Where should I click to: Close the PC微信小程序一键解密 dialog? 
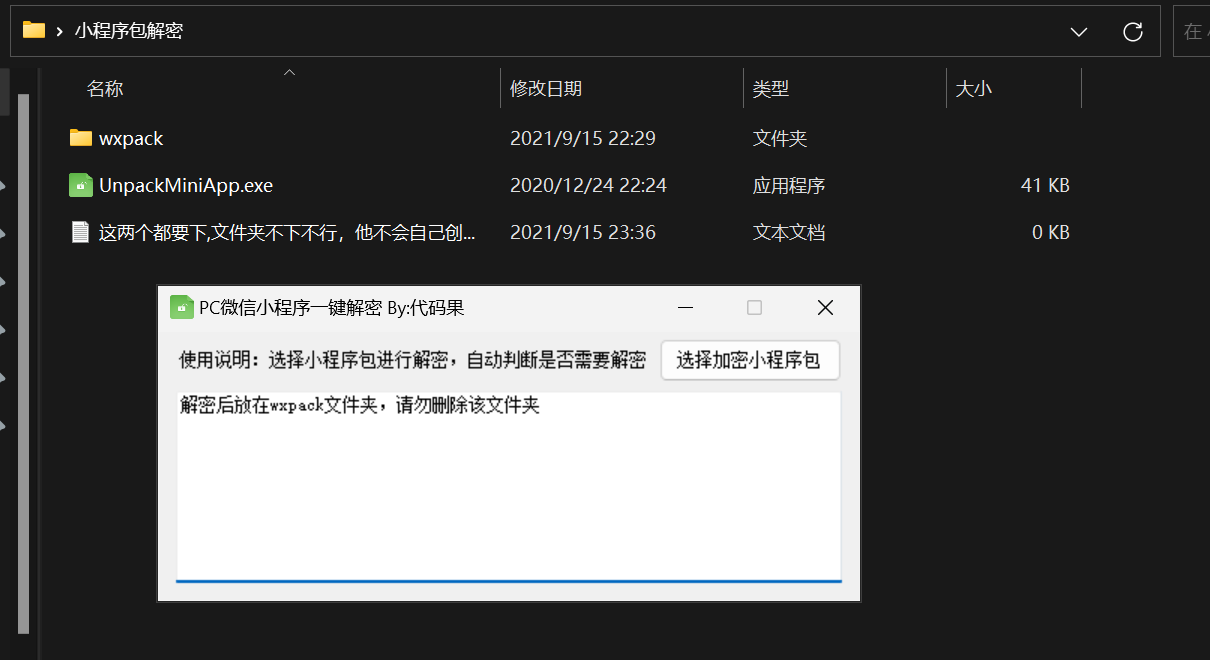(x=825, y=308)
